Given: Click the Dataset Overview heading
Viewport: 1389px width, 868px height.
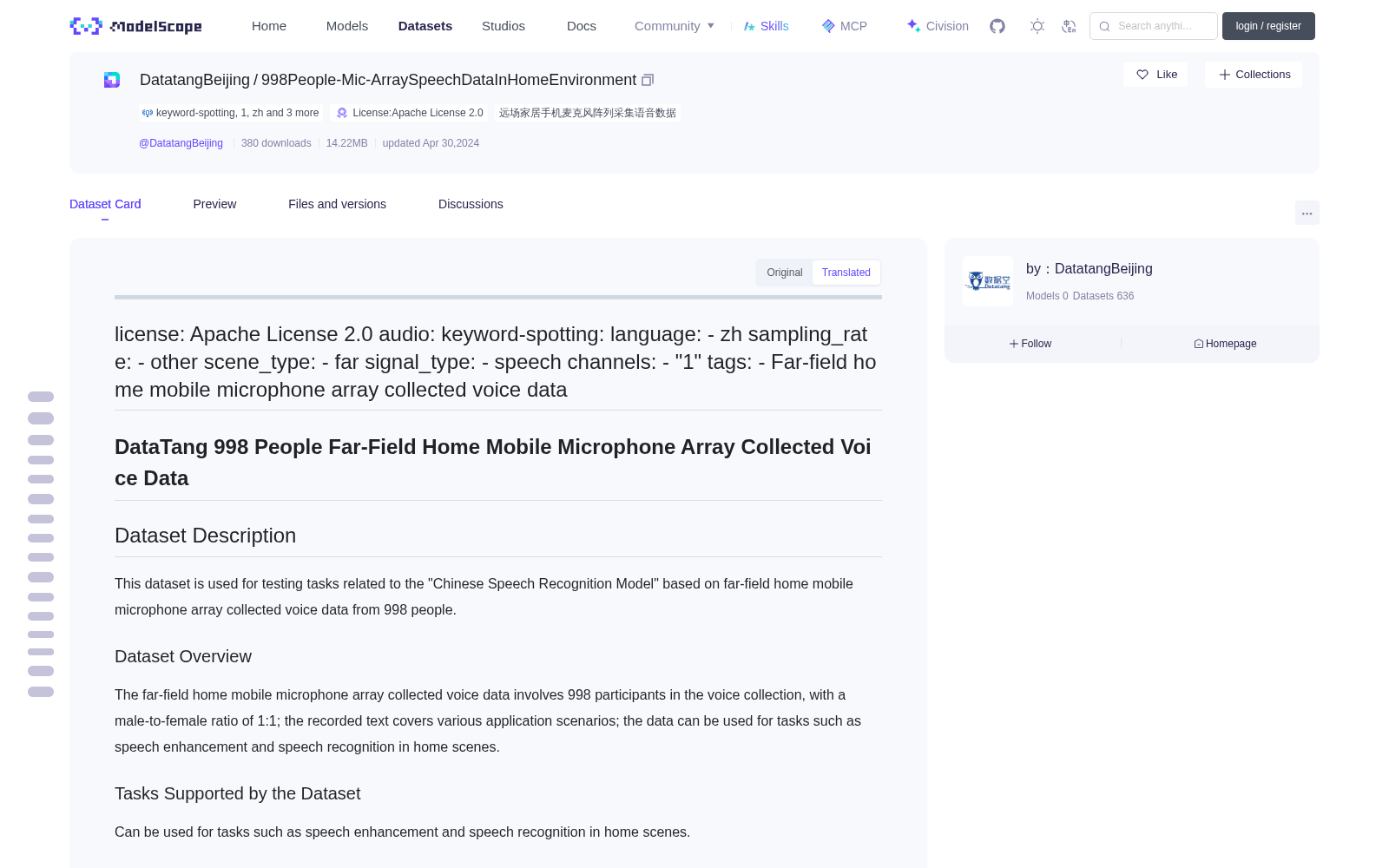Looking at the screenshot, I should point(183,656).
